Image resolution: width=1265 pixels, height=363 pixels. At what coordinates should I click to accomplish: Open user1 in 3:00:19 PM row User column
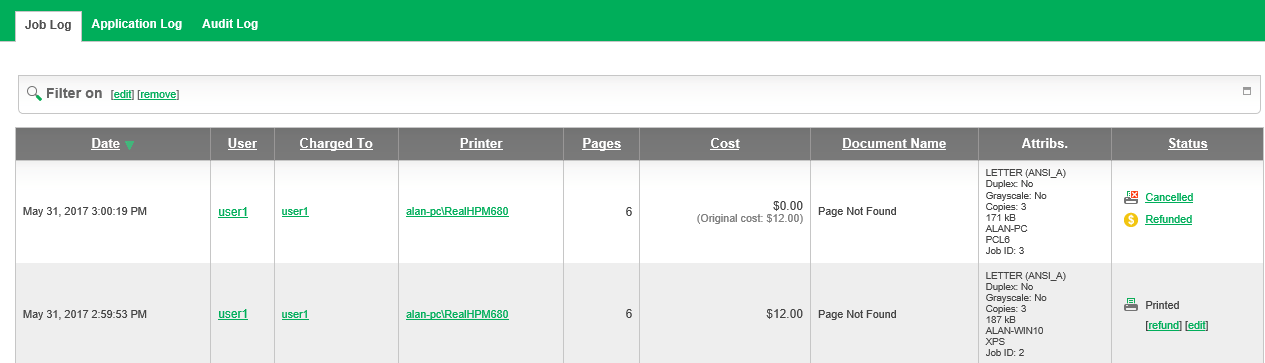233,212
